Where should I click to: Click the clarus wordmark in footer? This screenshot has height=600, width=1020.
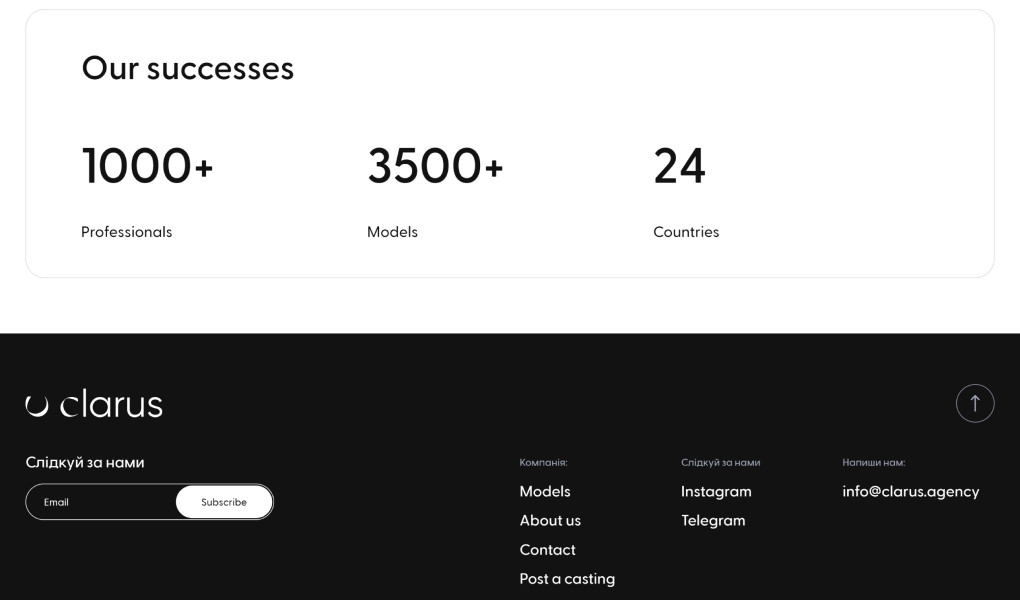click(111, 403)
